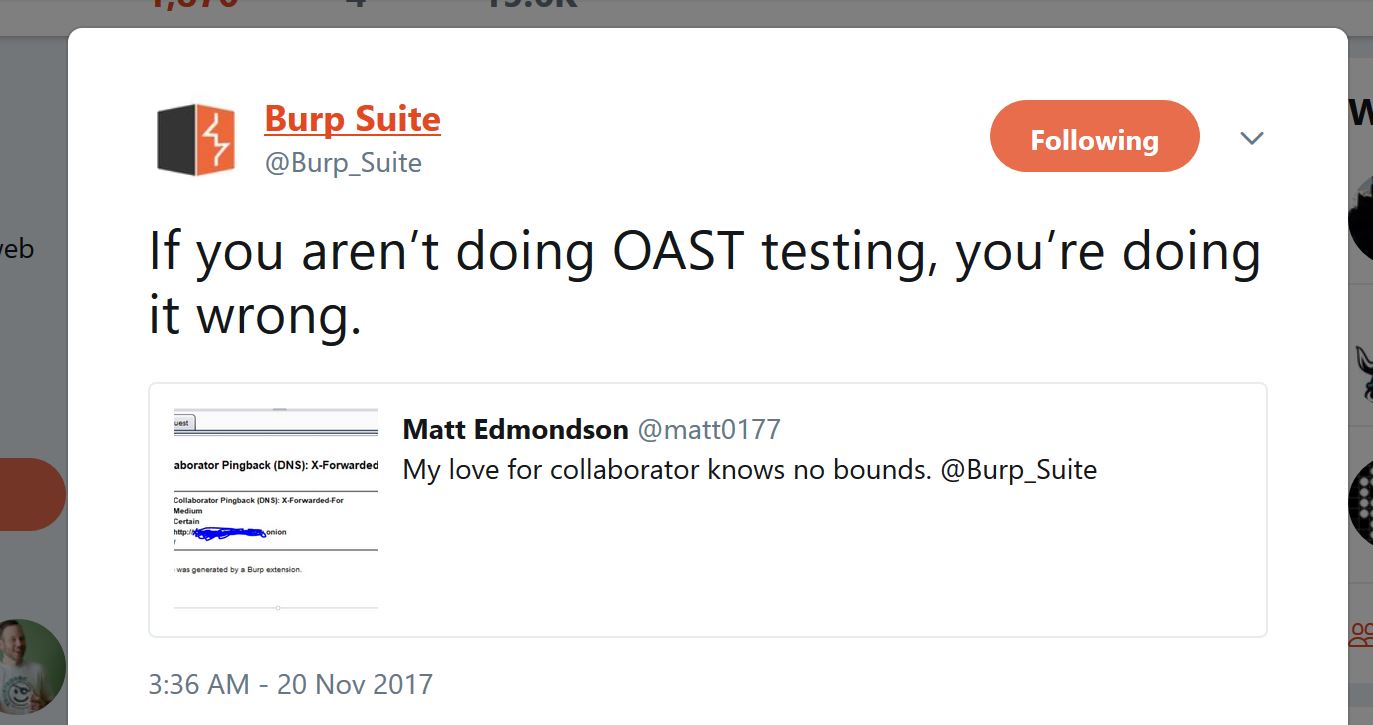Viewport: 1373px width, 725px height.
Task: Open the Collaborator Pingback screenshot thumbnail
Action: (276, 509)
